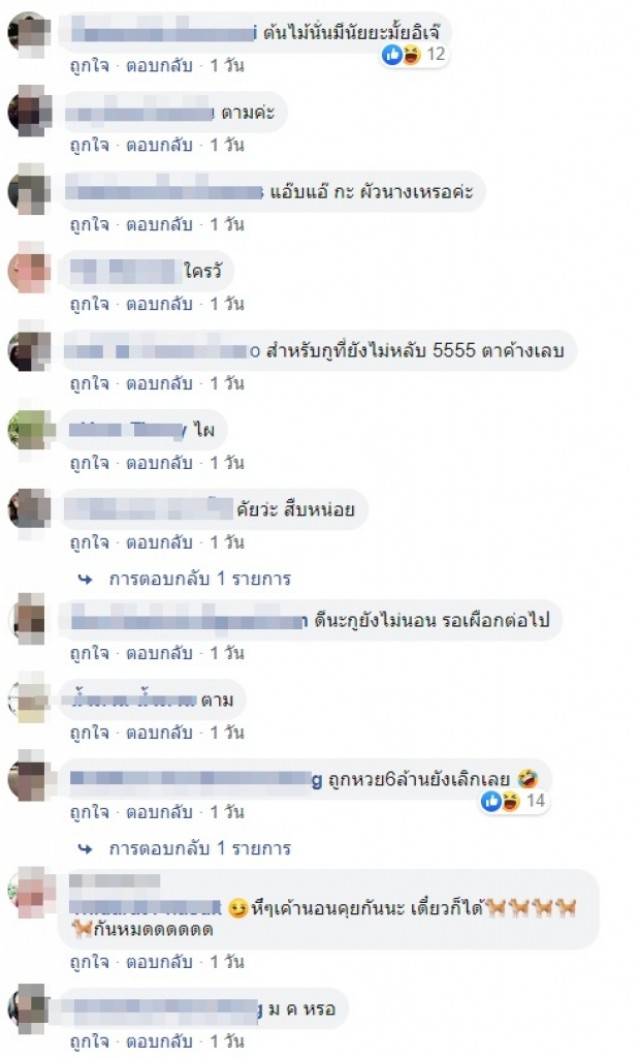Click reply arrow icon below ถูกหวย6ล้าน comment
640x1058 pixels.
click(x=86, y=848)
